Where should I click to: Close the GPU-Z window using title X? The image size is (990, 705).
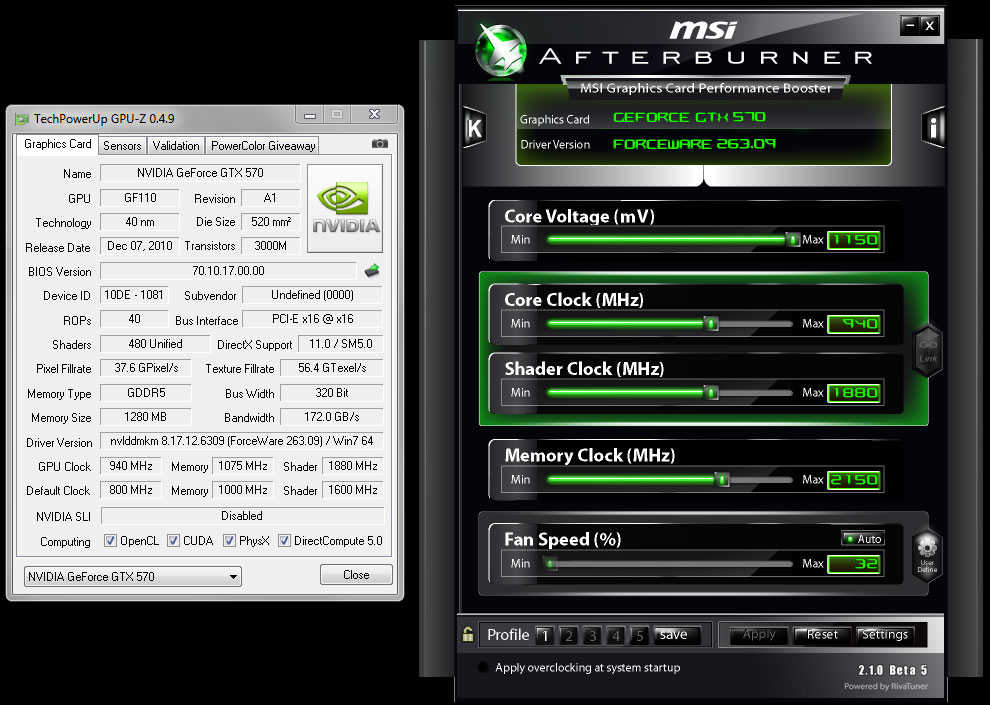tap(374, 114)
